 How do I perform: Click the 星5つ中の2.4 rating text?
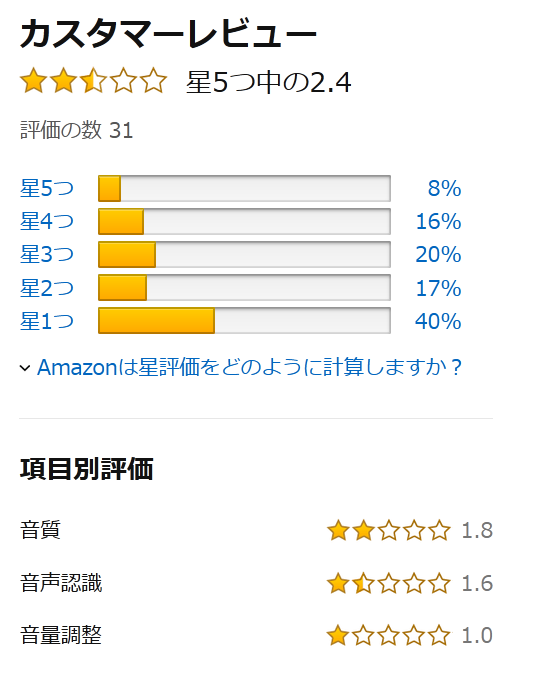coord(269,82)
